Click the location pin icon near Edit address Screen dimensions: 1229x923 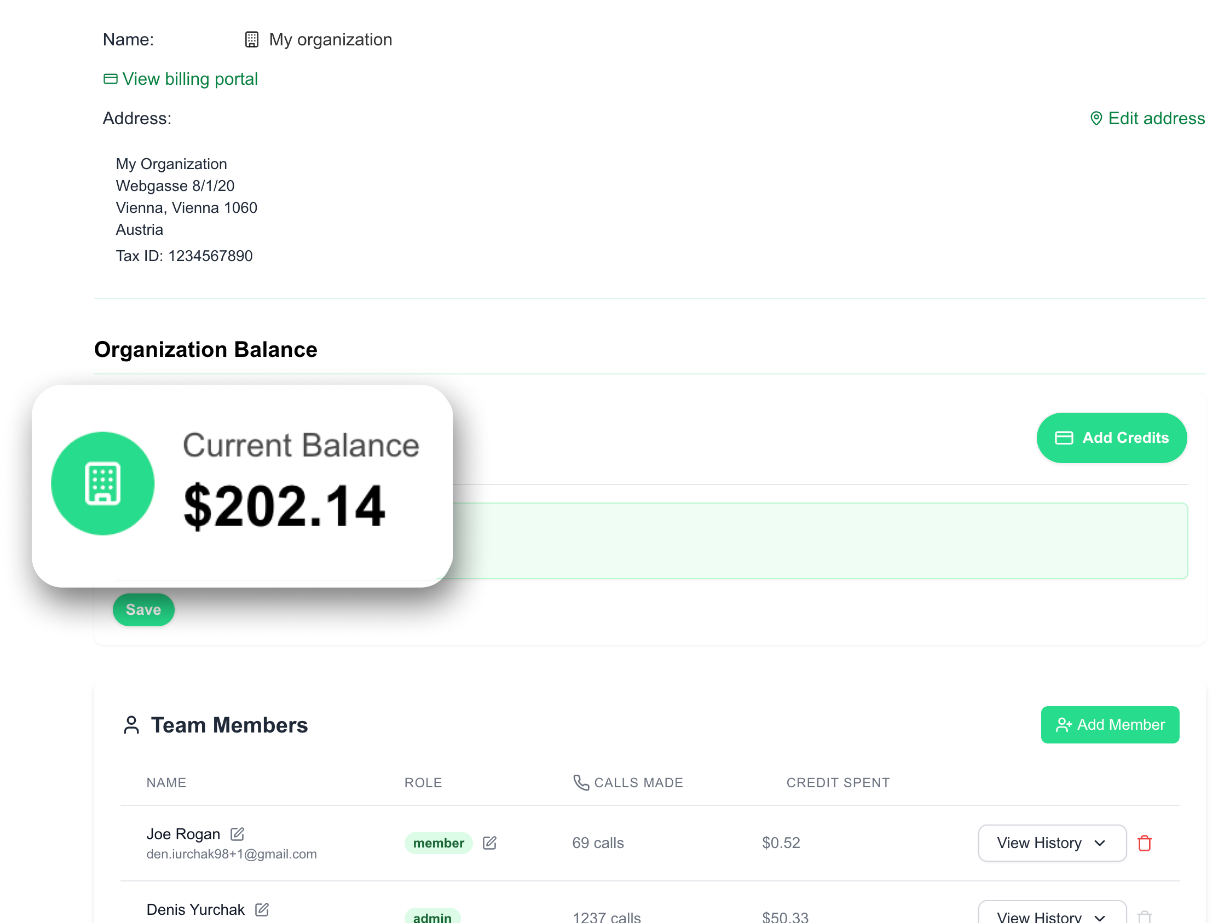pos(1096,118)
